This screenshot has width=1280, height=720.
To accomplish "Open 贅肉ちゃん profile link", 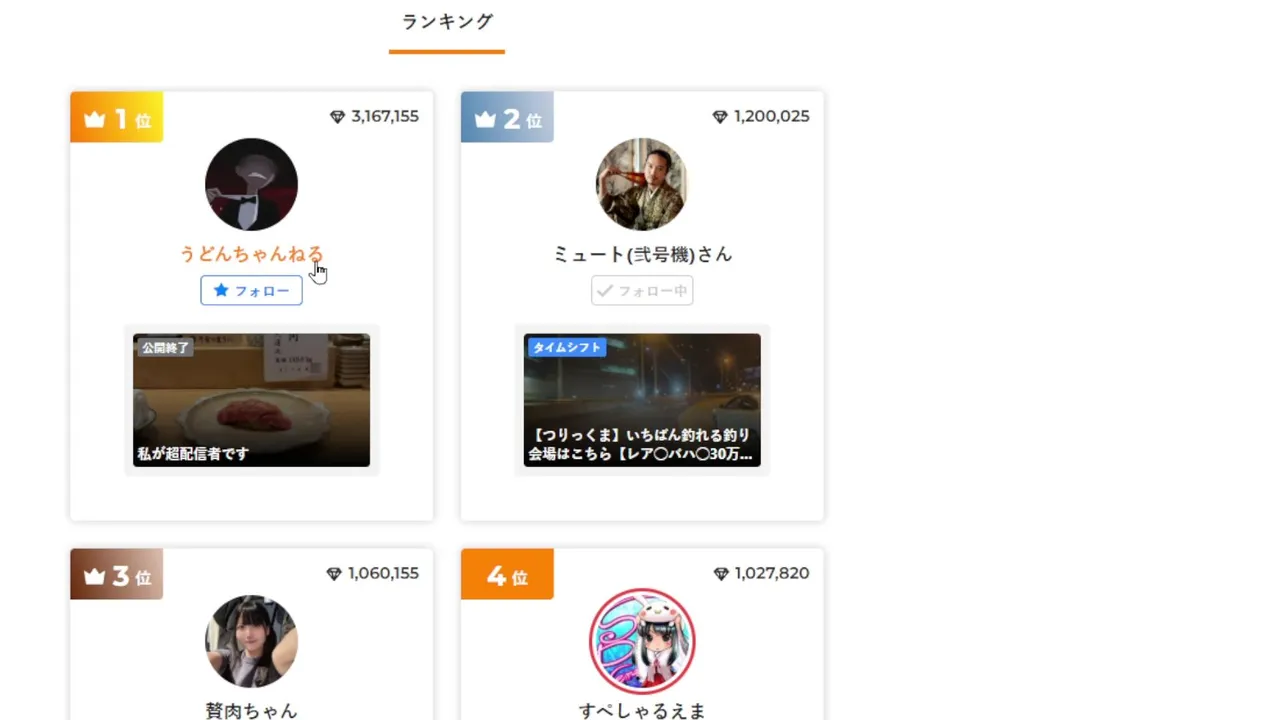I will 251,710.
